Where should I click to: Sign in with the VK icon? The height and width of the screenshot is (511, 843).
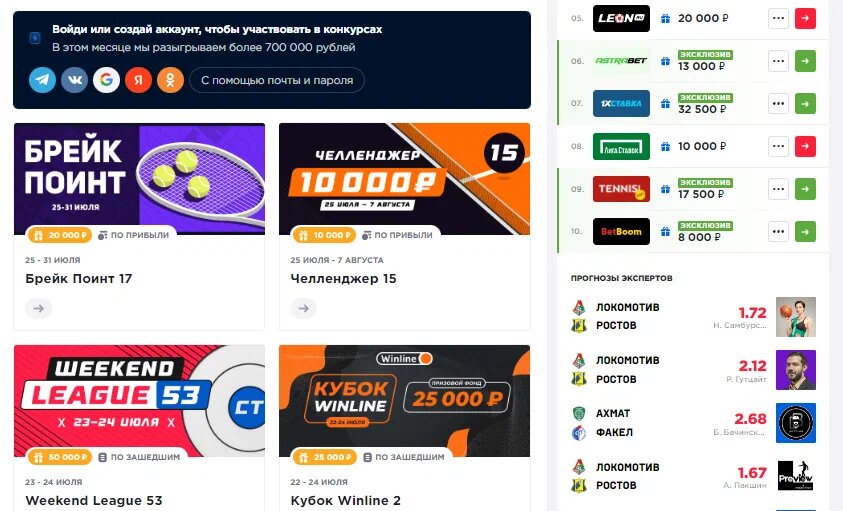point(75,80)
